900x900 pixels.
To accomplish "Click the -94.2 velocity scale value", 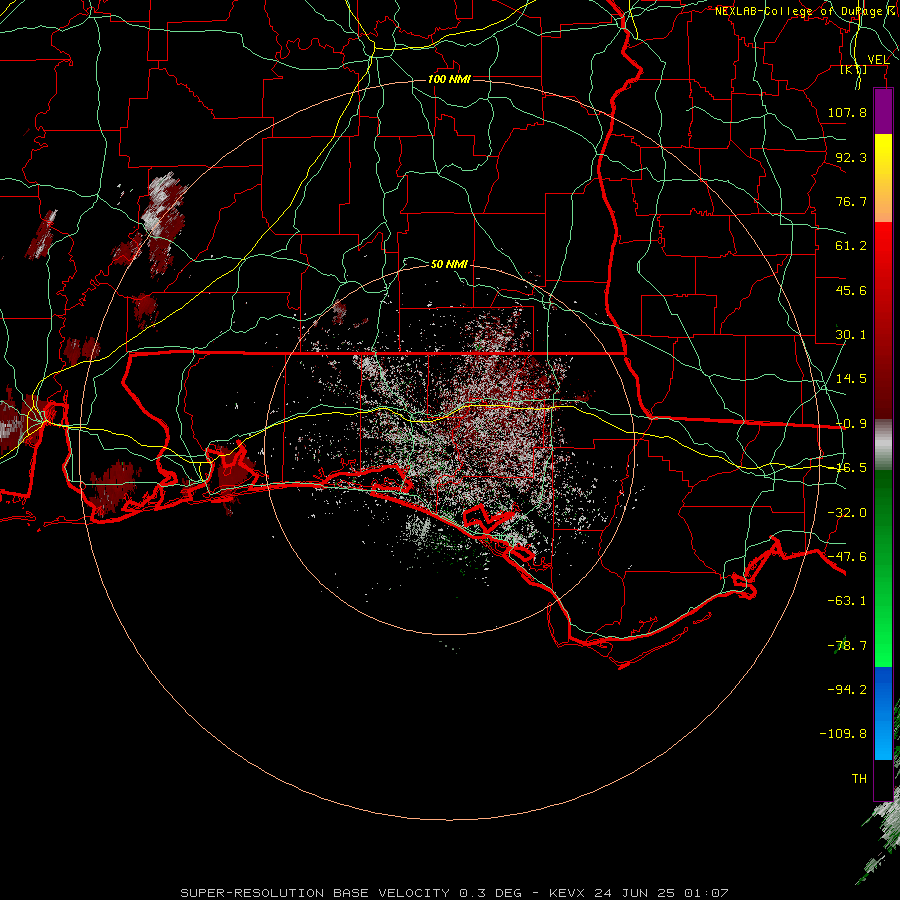I will [x=847, y=689].
